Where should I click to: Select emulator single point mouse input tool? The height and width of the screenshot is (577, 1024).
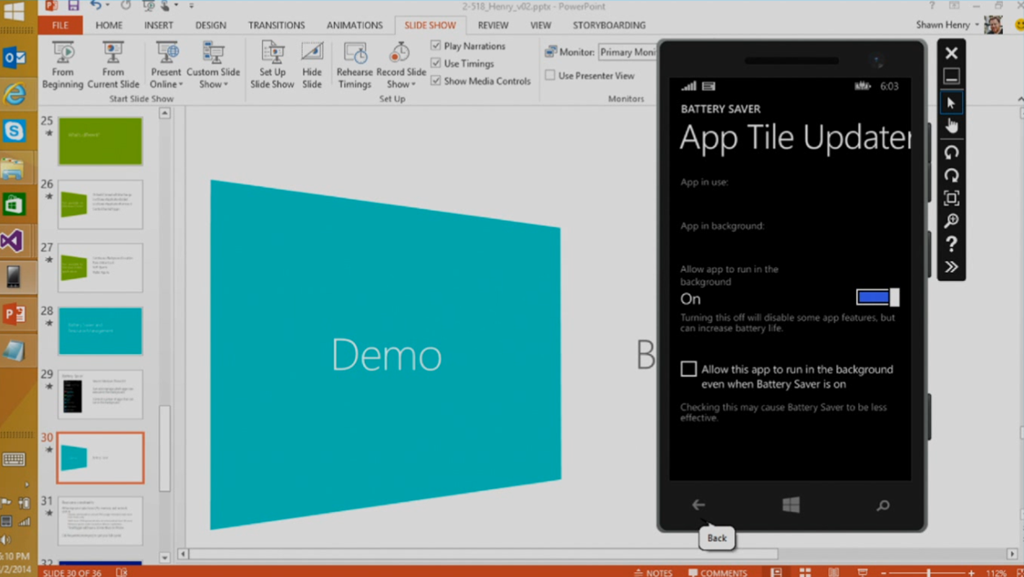tap(952, 102)
